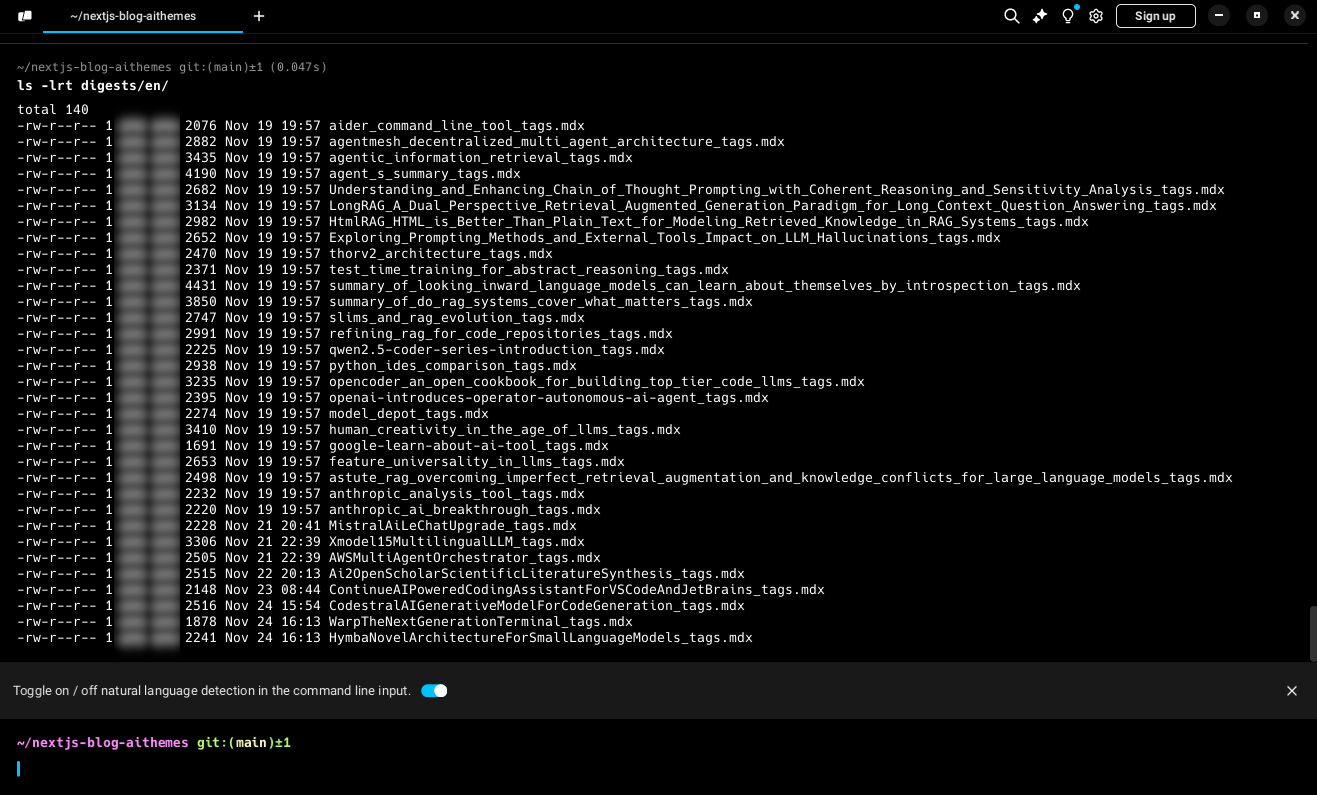Select refining_rag_for_code_repositories_tags.mdx
This screenshot has width=1317, height=795.
(501, 334)
